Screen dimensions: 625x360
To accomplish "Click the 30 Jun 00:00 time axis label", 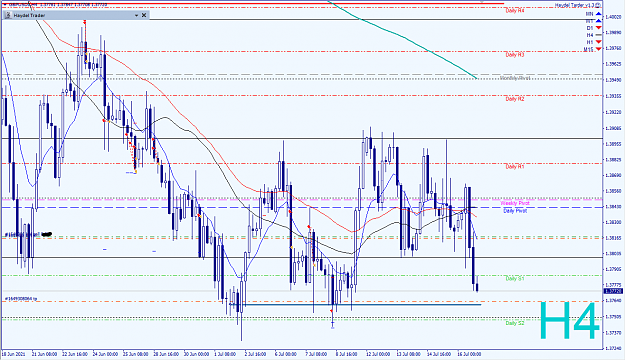I will pos(197,354).
